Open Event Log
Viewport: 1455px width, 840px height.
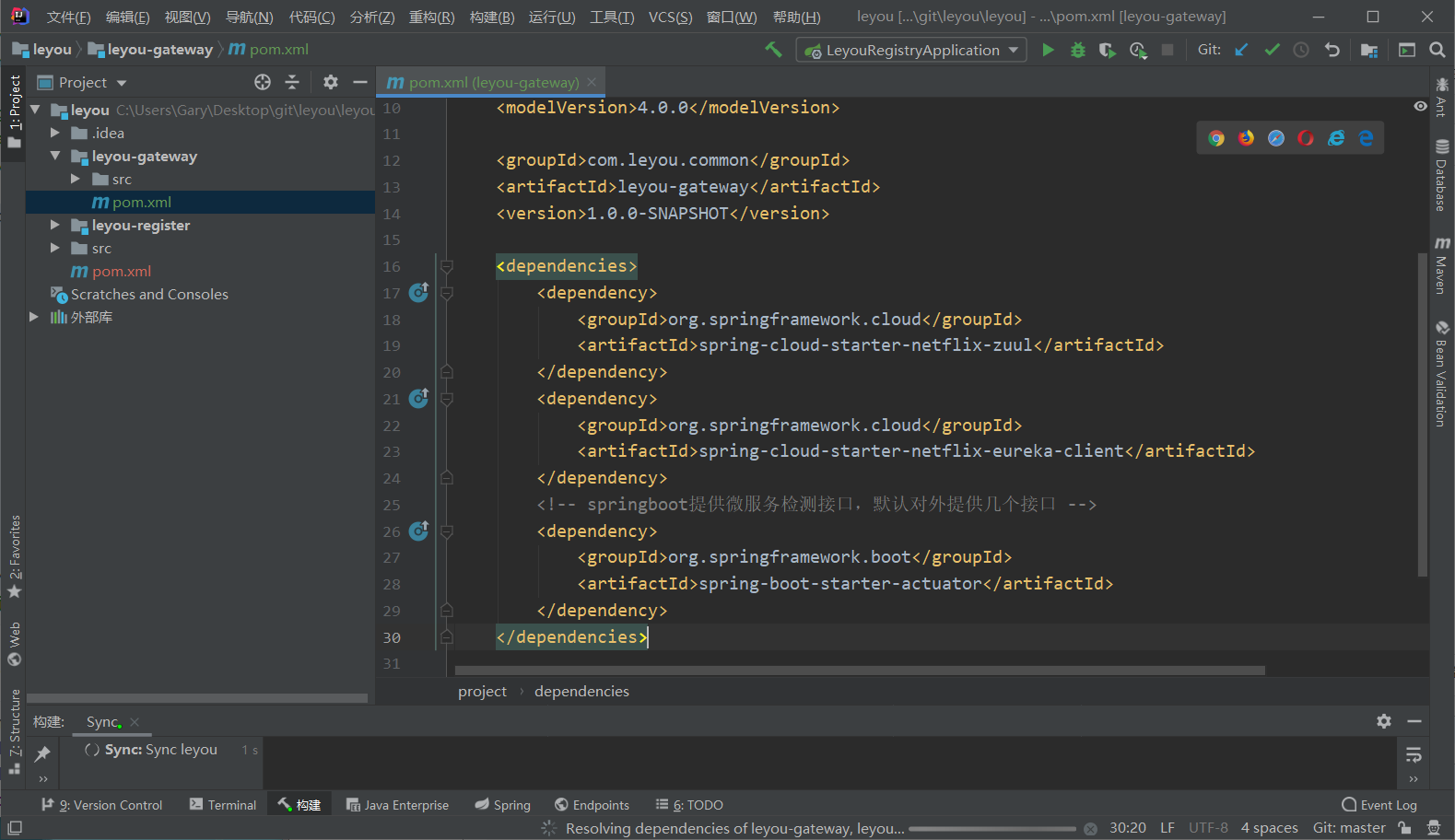(x=1379, y=804)
